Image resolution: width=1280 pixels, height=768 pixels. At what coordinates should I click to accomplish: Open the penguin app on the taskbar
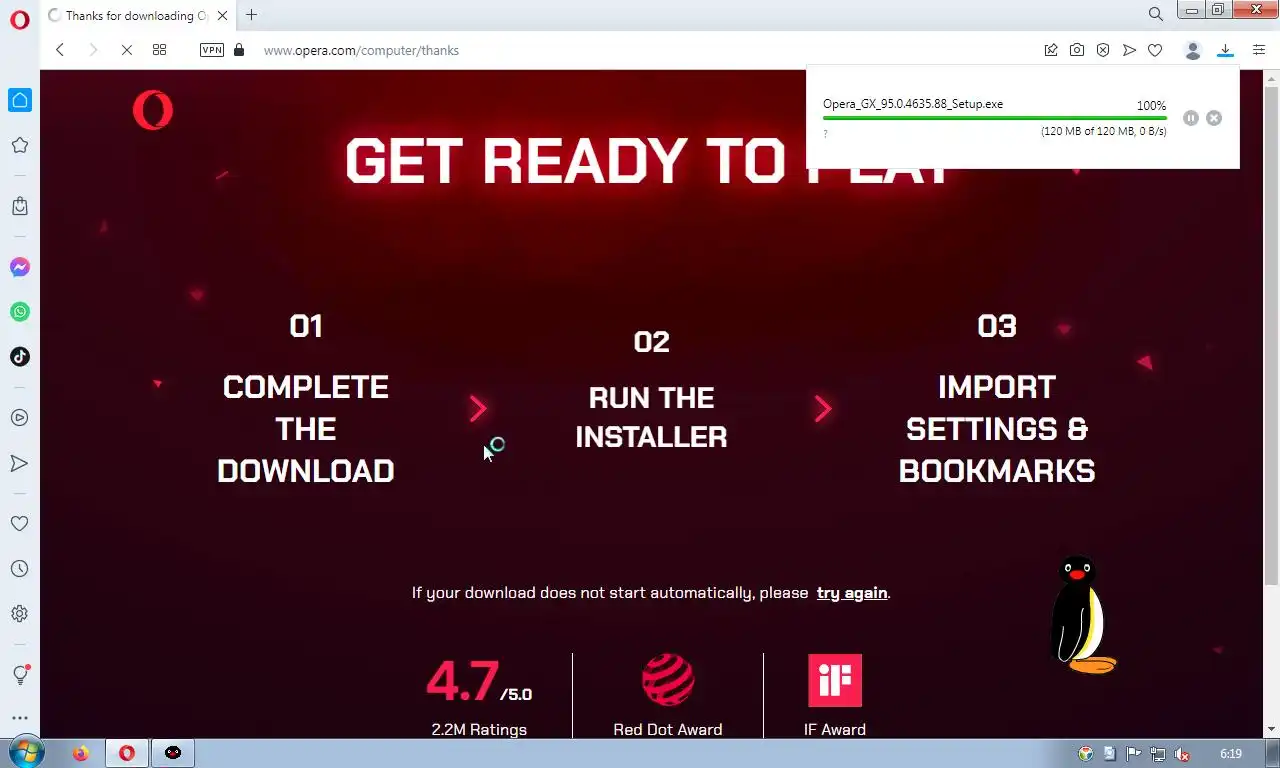coord(173,753)
